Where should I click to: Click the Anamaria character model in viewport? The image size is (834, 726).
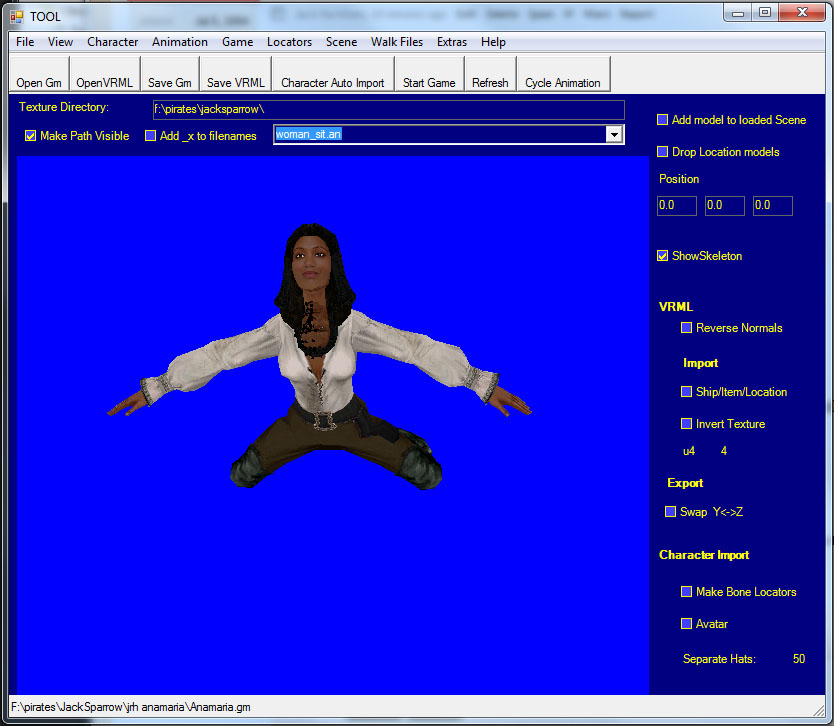coord(319,356)
